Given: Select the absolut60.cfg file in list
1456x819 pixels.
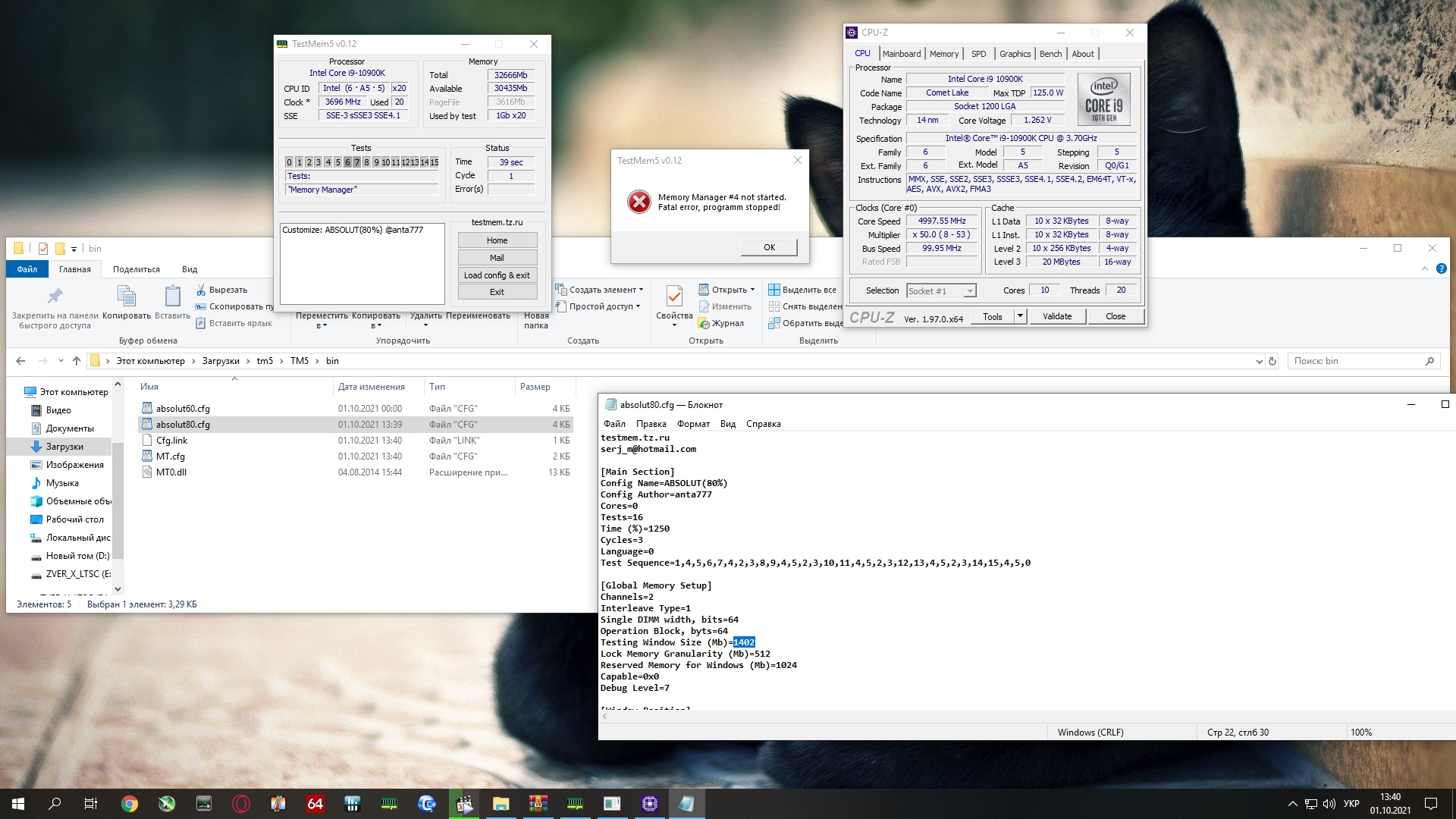Looking at the screenshot, I should [x=183, y=409].
